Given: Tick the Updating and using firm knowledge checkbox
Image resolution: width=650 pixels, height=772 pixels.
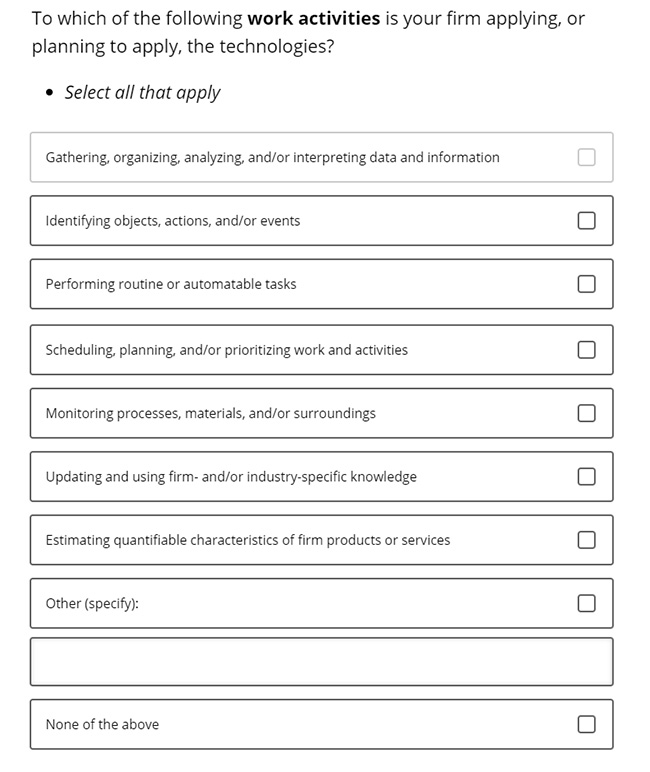Looking at the screenshot, I should [586, 477].
